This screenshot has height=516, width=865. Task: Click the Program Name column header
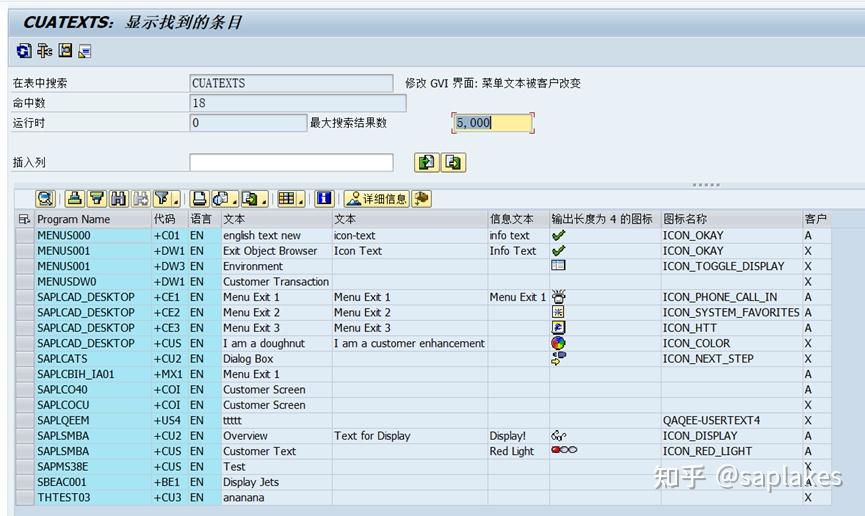[92, 219]
